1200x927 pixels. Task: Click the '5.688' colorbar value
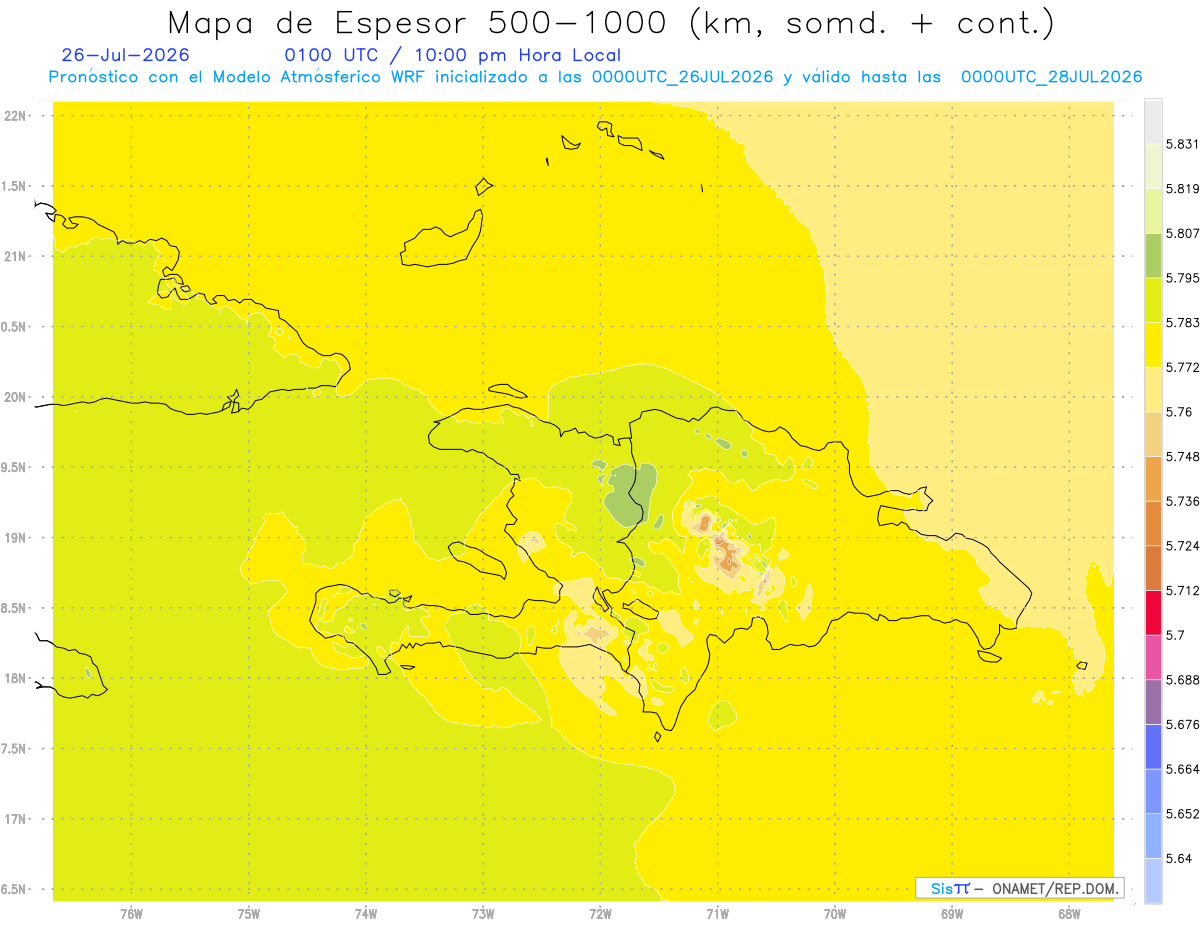click(x=1182, y=680)
